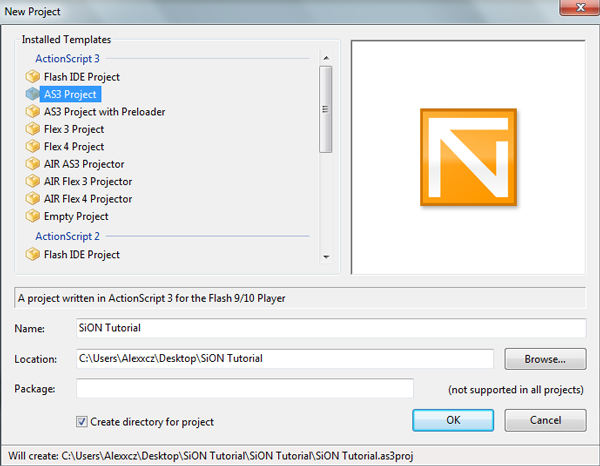
Task: Click the AS3 Project with Preloader icon
Action: [x=33, y=112]
